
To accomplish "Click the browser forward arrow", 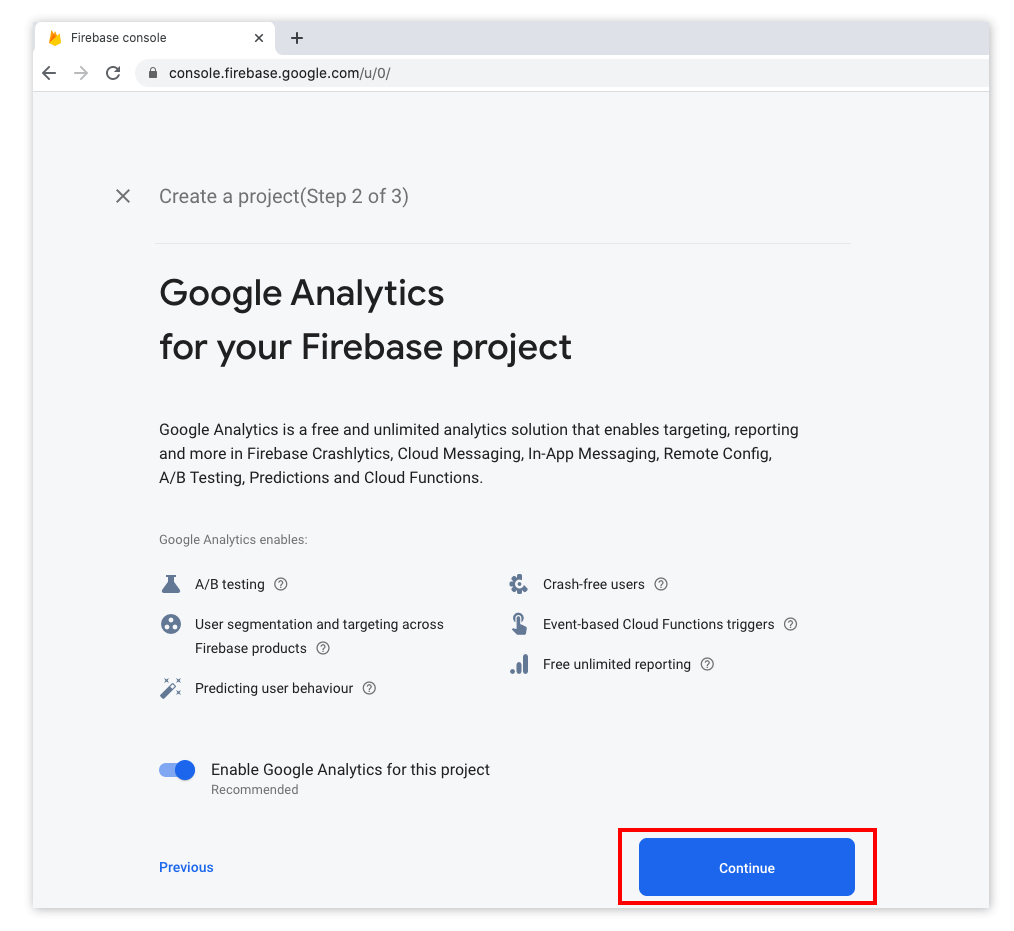I will [81, 73].
